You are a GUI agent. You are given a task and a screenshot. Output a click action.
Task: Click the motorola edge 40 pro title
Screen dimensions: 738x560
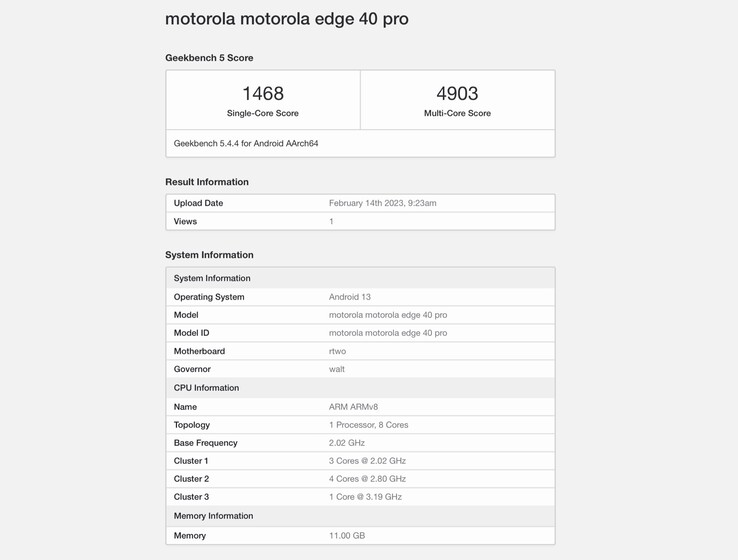tap(286, 19)
